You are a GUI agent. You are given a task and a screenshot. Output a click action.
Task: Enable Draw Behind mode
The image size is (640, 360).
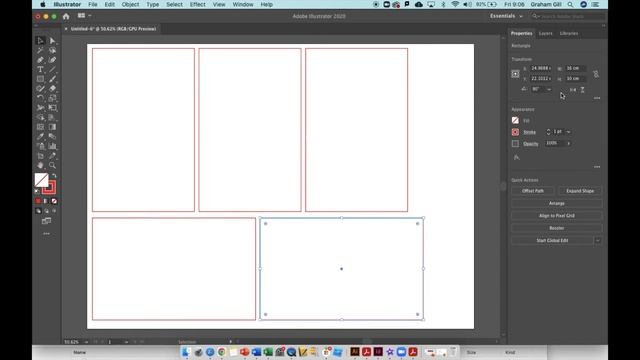pyautogui.click(x=46, y=211)
